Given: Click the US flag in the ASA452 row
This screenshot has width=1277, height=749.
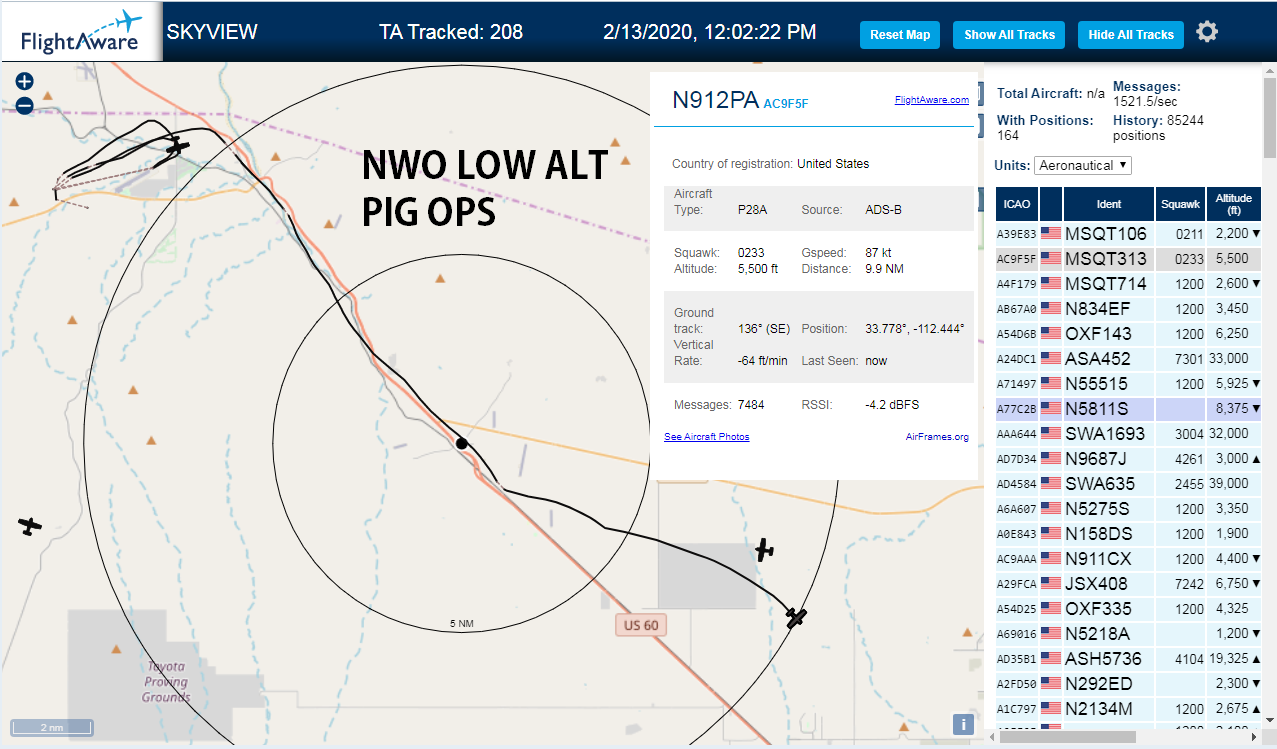Looking at the screenshot, I should tap(1051, 358).
